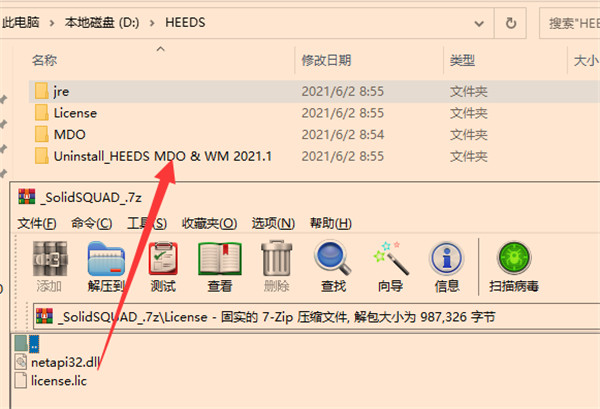Click the Uninstall_HEEDS folder icon
The image size is (600, 409).
42,156
